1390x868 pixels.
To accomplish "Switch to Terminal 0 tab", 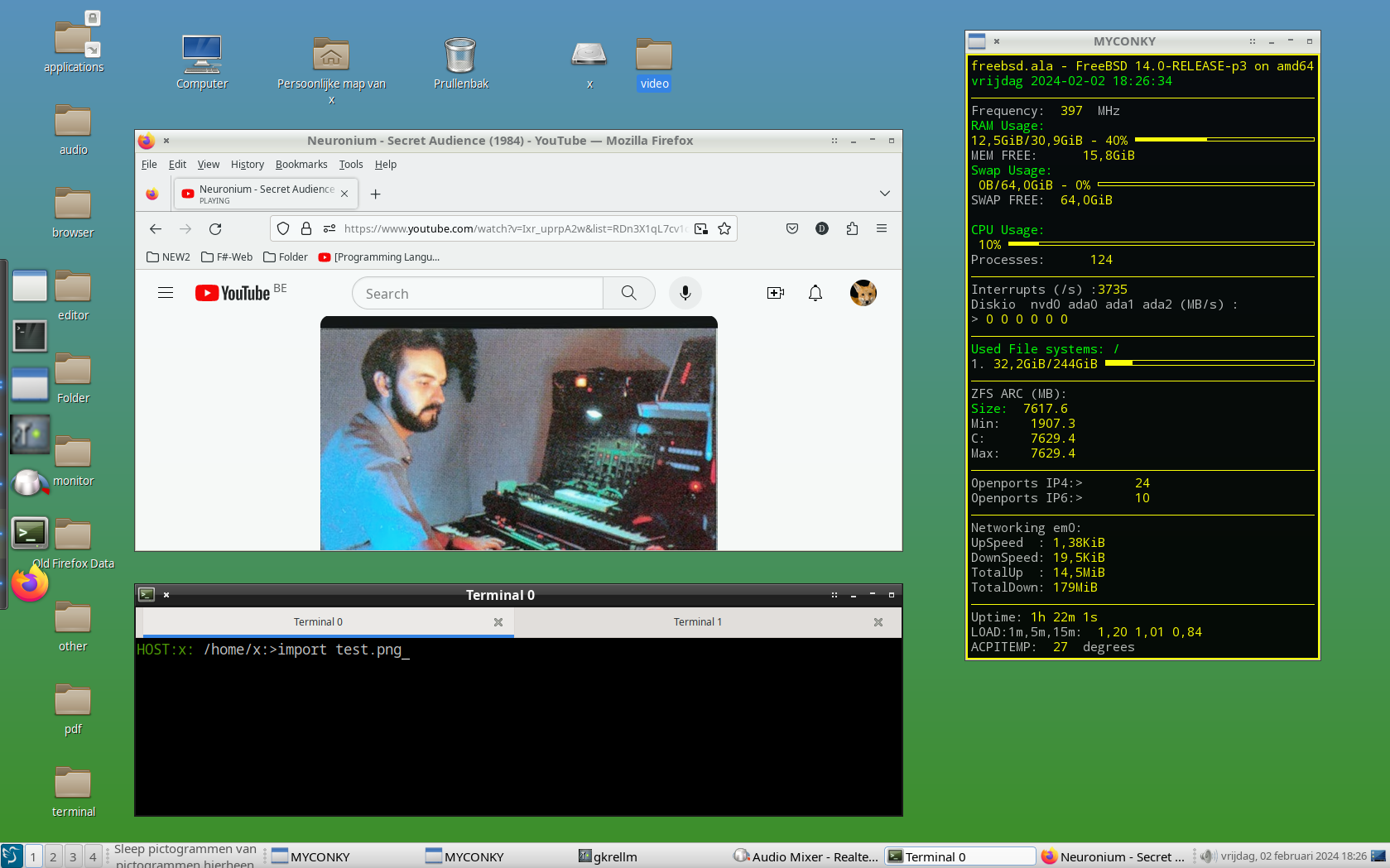I will [318, 622].
